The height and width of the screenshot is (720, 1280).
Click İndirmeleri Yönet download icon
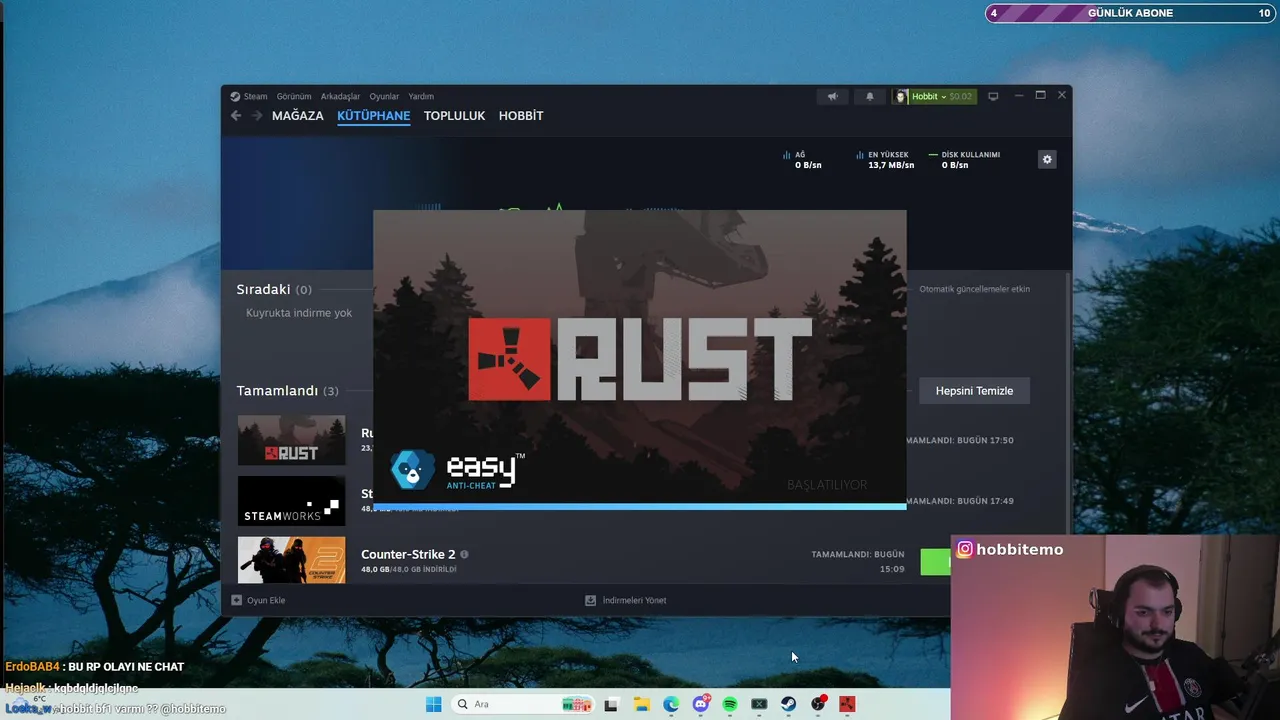[x=590, y=600]
